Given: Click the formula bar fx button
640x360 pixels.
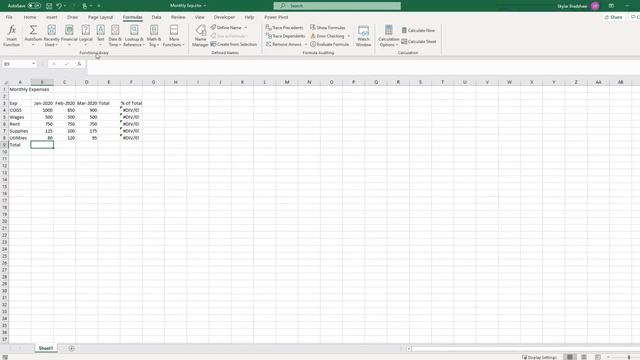Looking at the screenshot, I should (x=79, y=64).
